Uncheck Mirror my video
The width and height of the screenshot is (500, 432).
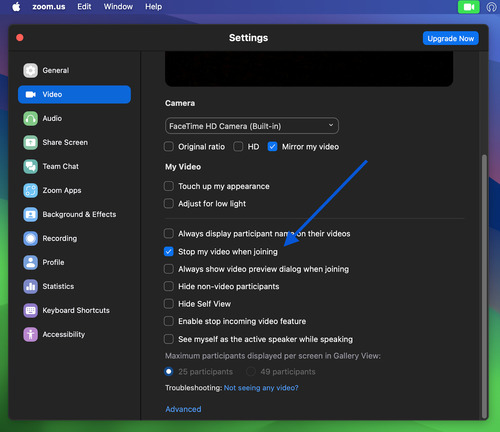click(x=272, y=146)
